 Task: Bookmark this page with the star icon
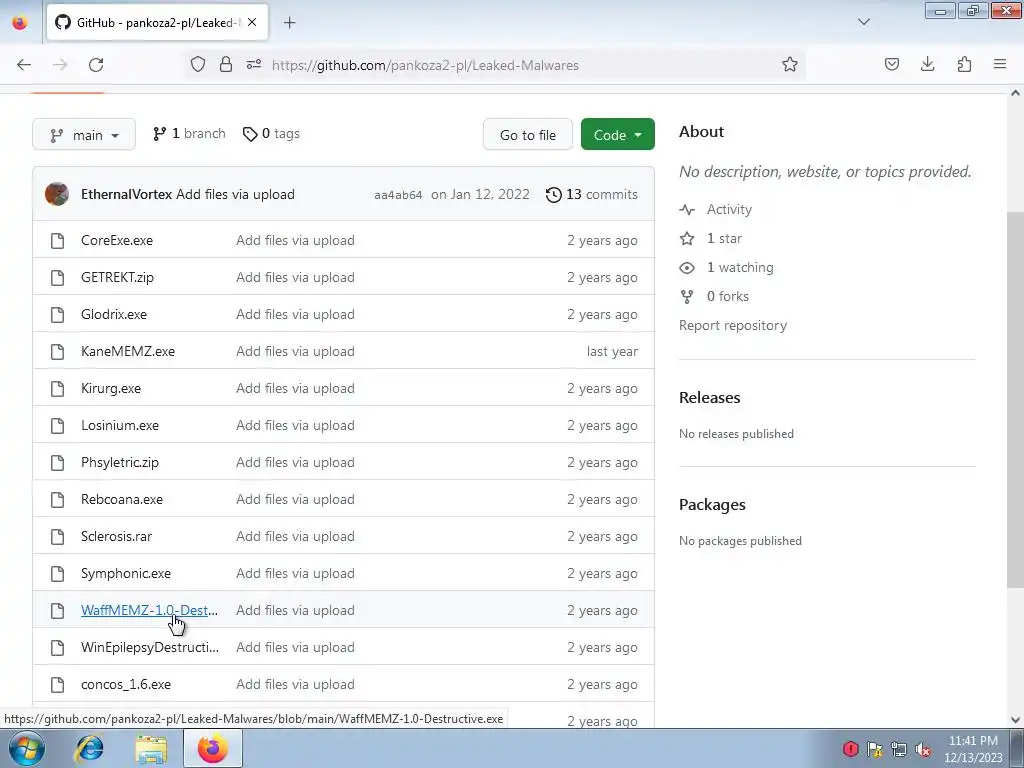click(x=790, y=65)
